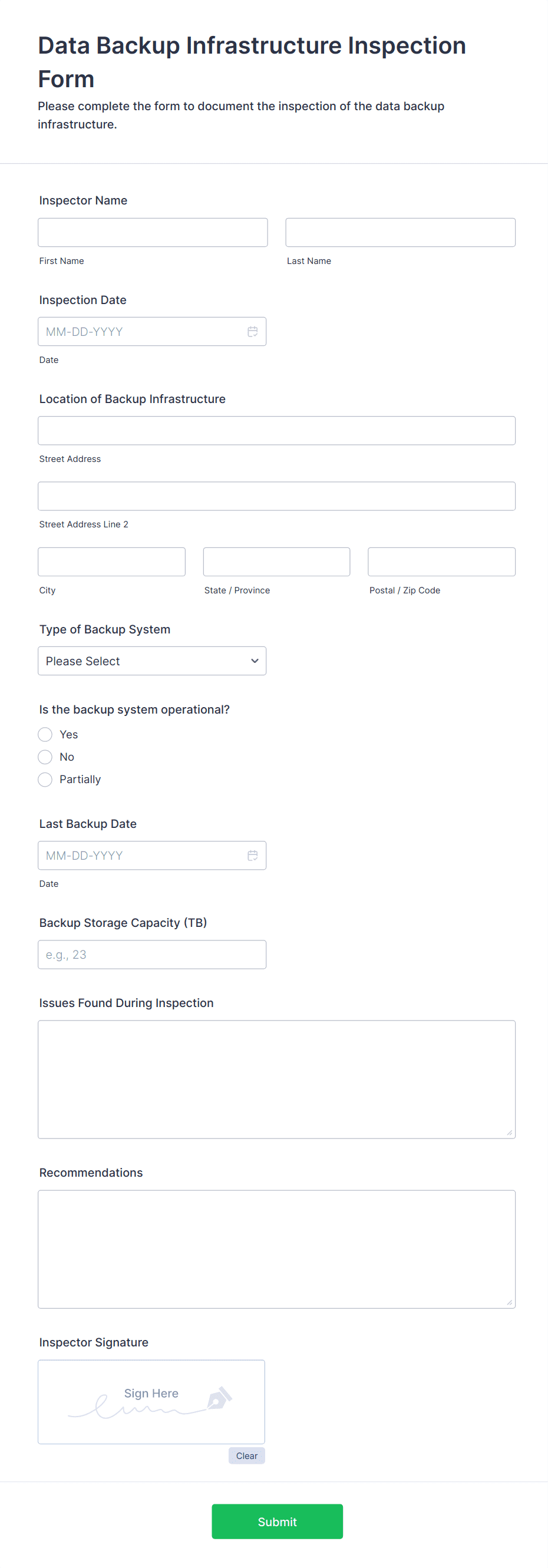Viewport: 548px width, 1568px height.
Task: Choose the Partially radio option
Action: [45, 779]
